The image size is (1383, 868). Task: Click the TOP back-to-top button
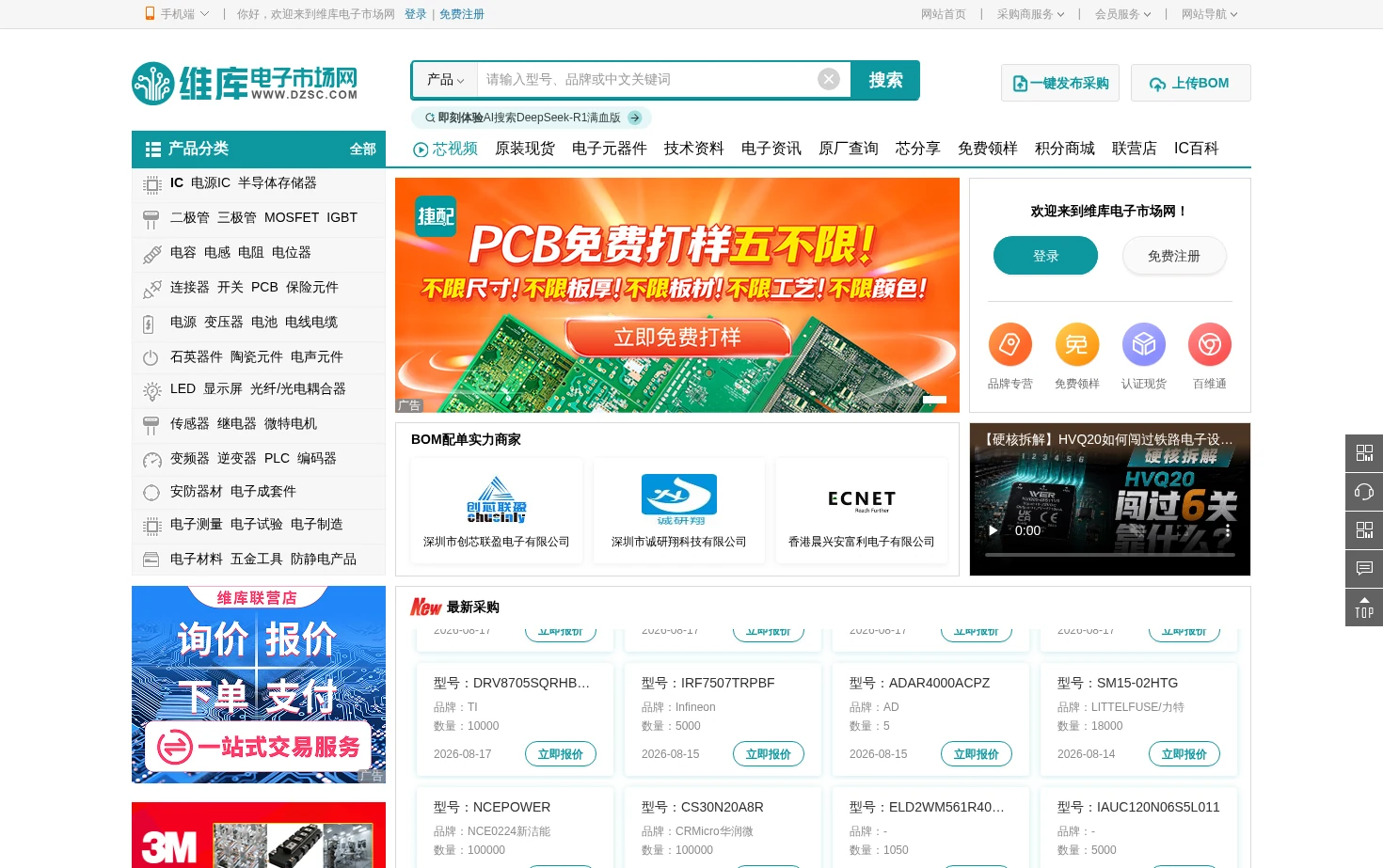click(x=1364, y=608)
